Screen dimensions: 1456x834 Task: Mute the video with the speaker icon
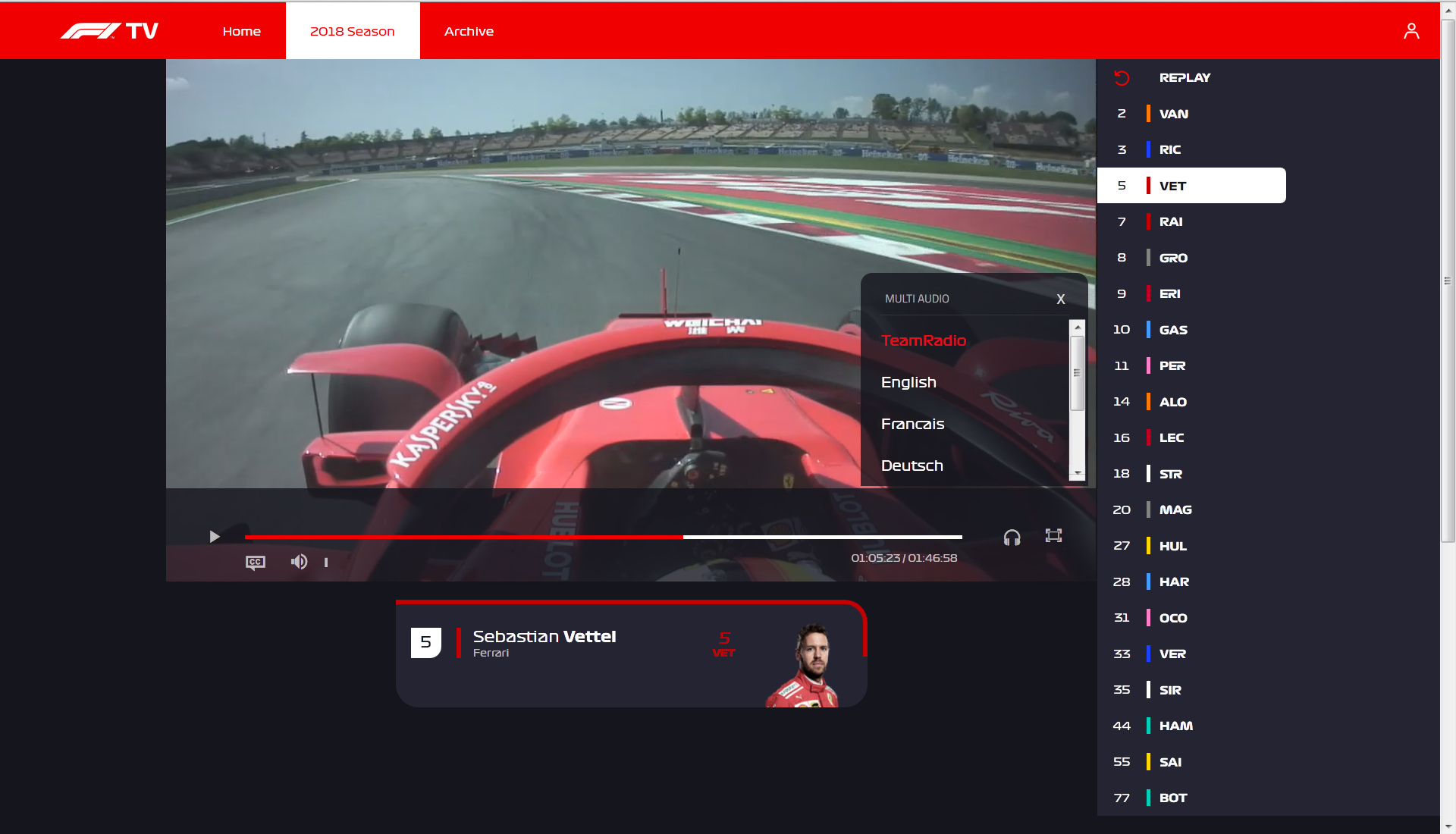coord(299,562)
